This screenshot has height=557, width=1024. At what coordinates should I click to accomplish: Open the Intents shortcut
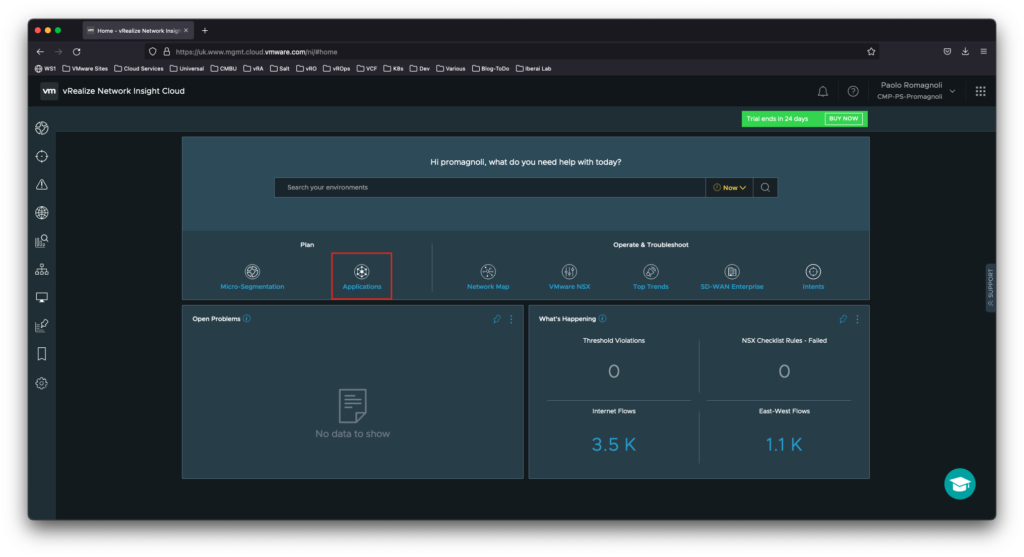click(x=813, y=277)
